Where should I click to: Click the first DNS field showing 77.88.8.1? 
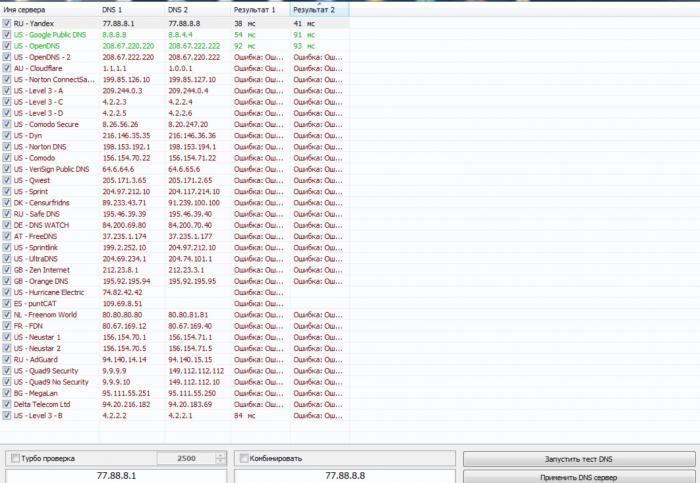(116, 476)
